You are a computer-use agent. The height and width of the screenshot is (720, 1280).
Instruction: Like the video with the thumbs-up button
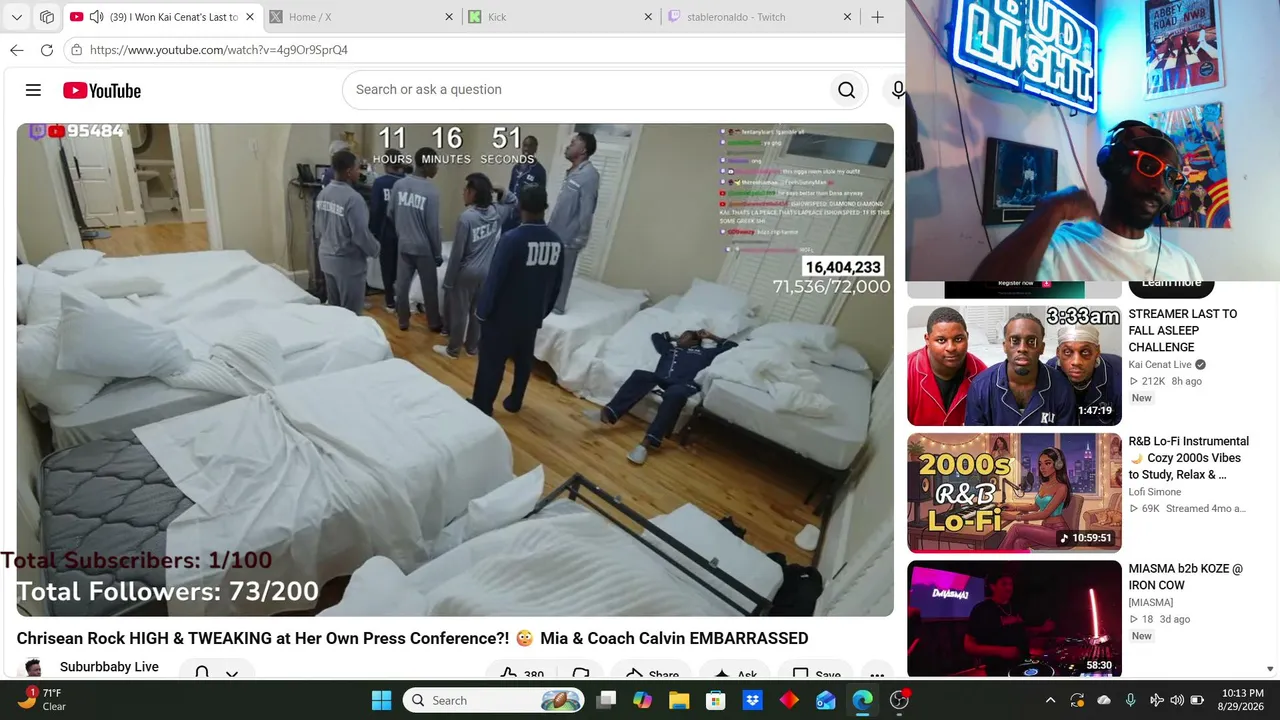[520, 675]
